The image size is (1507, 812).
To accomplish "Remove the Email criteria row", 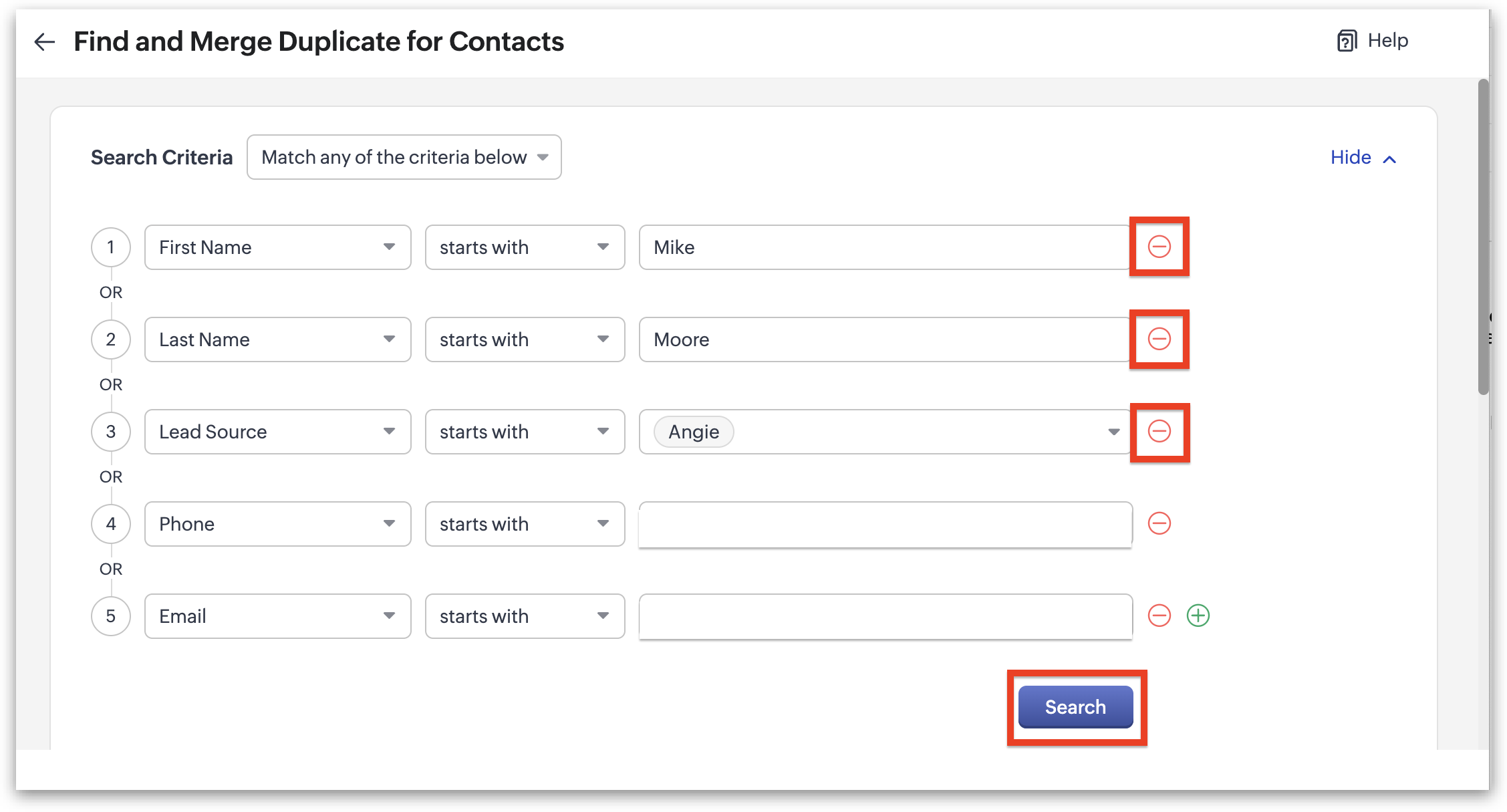I will tap(1159, 616).
